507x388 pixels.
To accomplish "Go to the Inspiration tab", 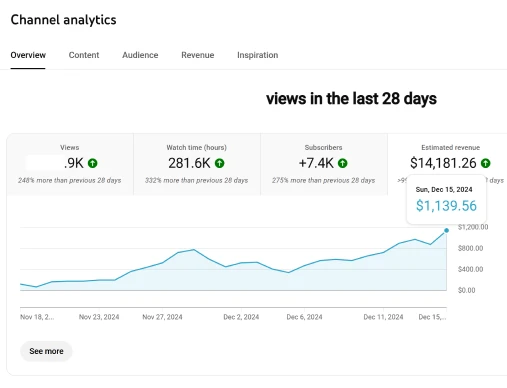I will pos(258,55).
